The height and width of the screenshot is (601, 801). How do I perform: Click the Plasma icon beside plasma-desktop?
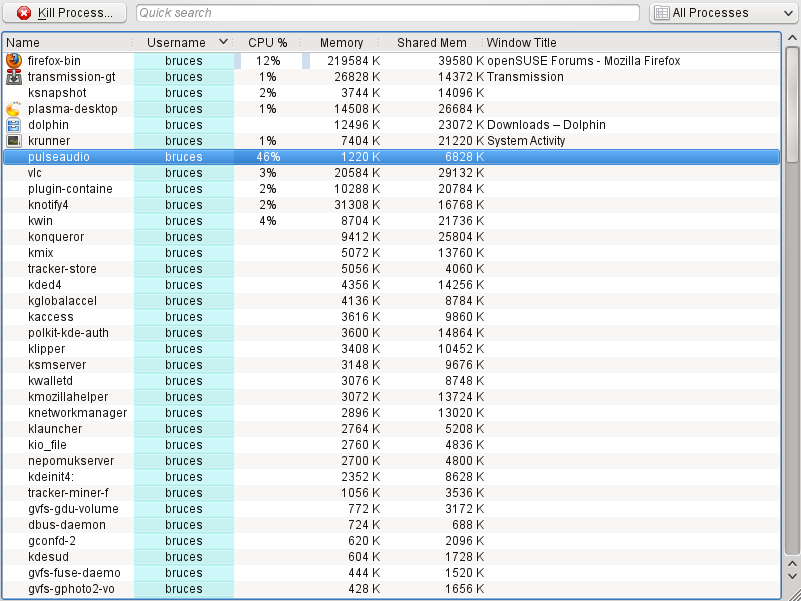[14, 109]
